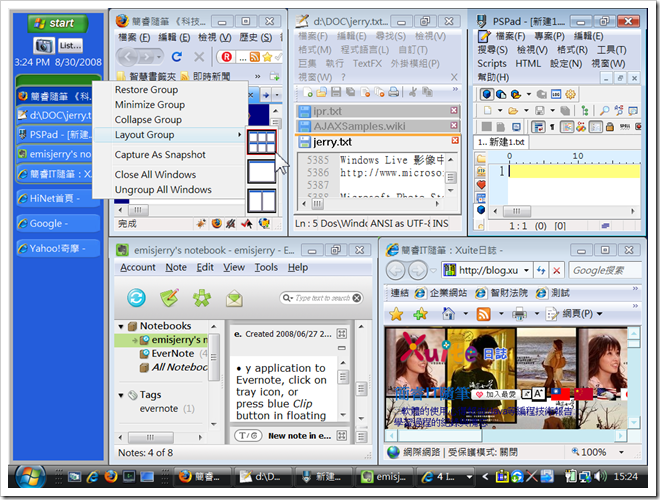Screen dimensions: 660x500
Task: Click IE print icon
Action: tap(519, 314)
